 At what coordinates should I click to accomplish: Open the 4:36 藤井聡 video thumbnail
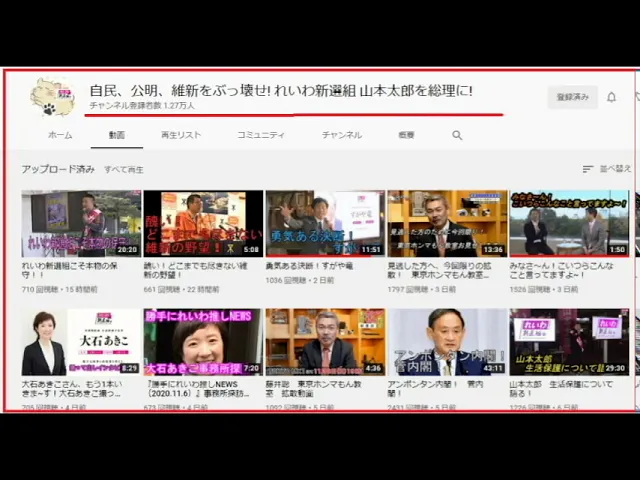tap(325, 342)
